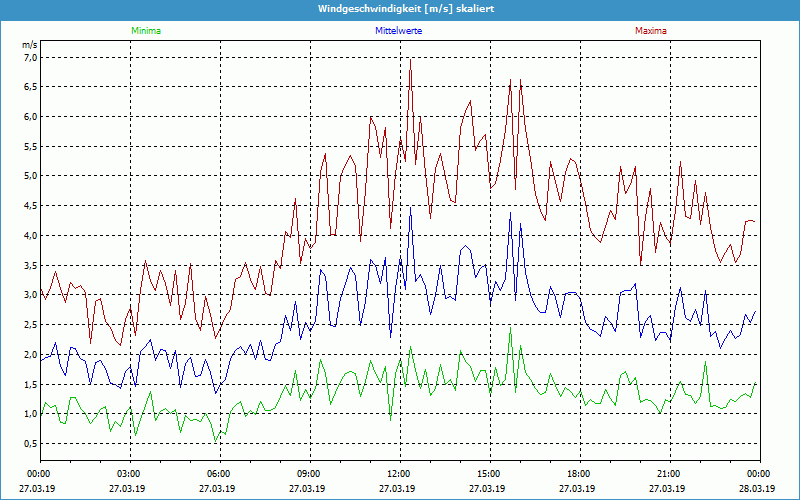
Task: Select the blue Mittelwerte legend label
Action: pyautogui.click(x=398, y=31)
